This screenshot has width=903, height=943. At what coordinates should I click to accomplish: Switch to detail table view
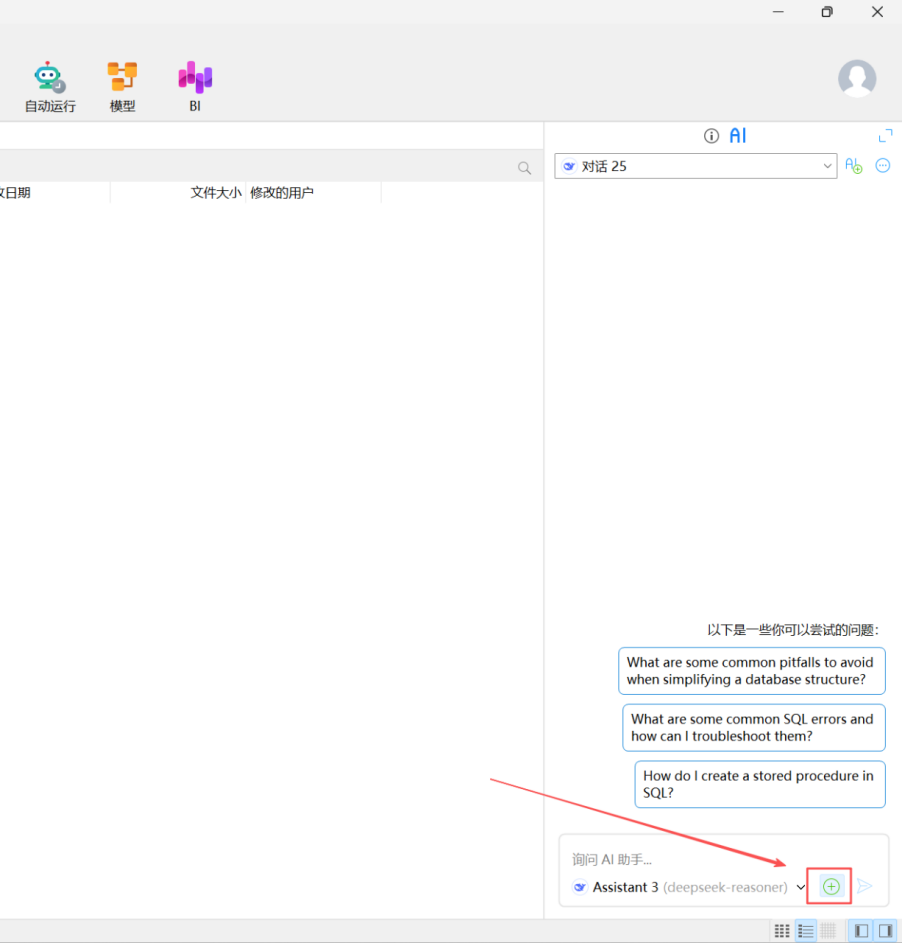(x=828, y=931)
